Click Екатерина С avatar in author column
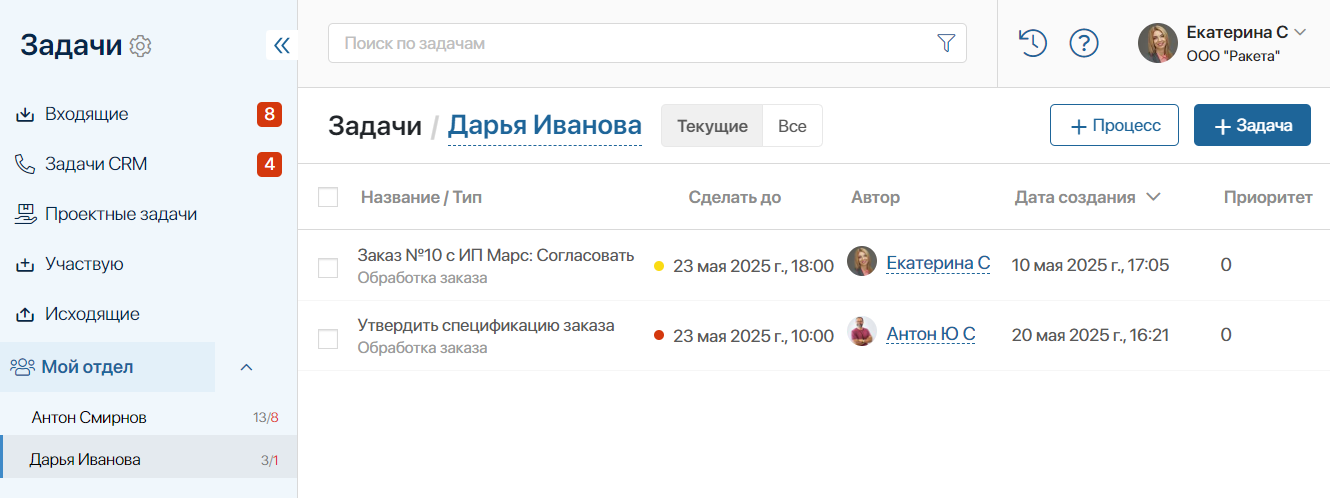1330x498 pixels. point(862,262)
